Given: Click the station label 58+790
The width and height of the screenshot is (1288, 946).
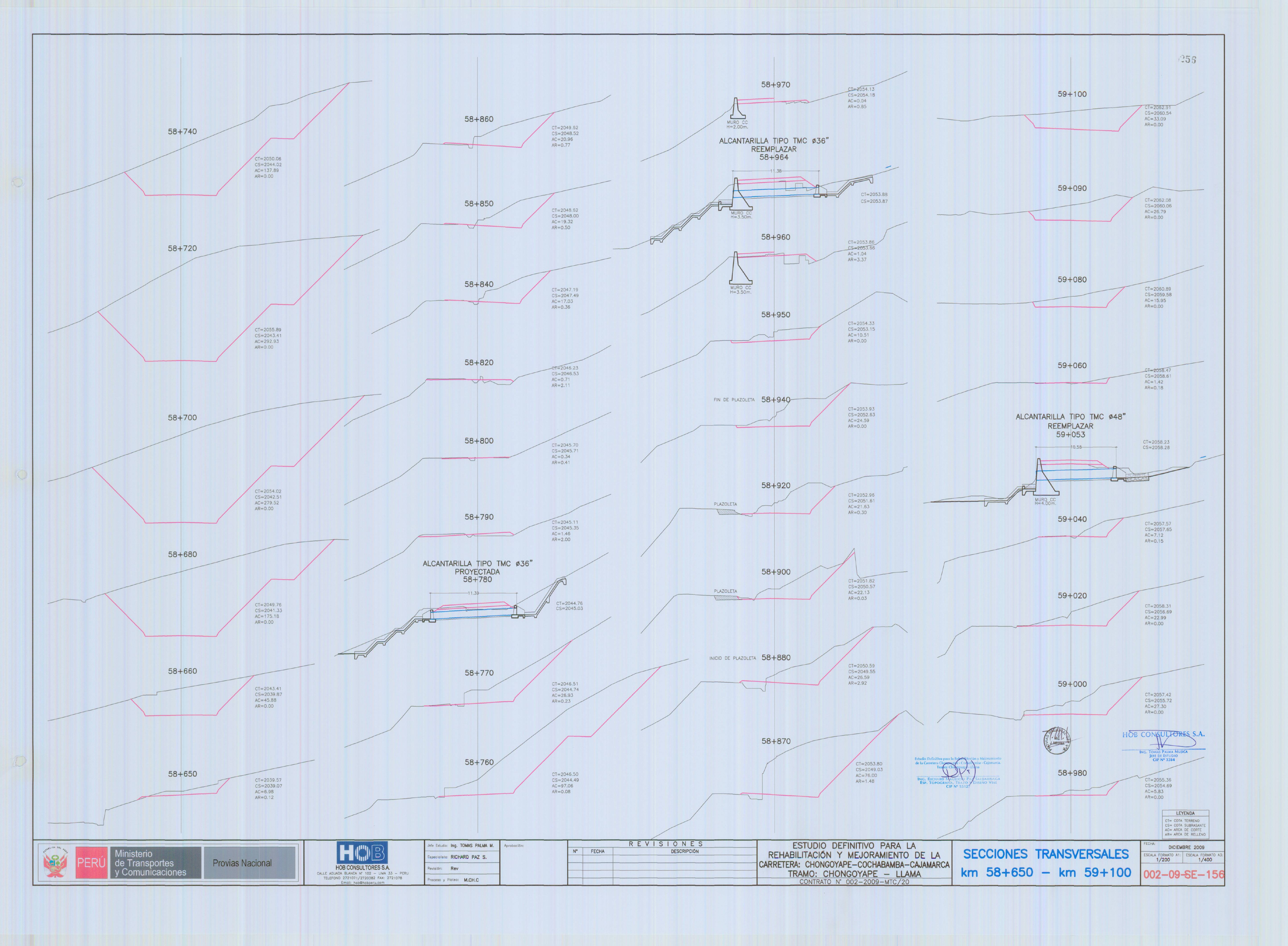Looking at the screenshot, I should point(479,517).
